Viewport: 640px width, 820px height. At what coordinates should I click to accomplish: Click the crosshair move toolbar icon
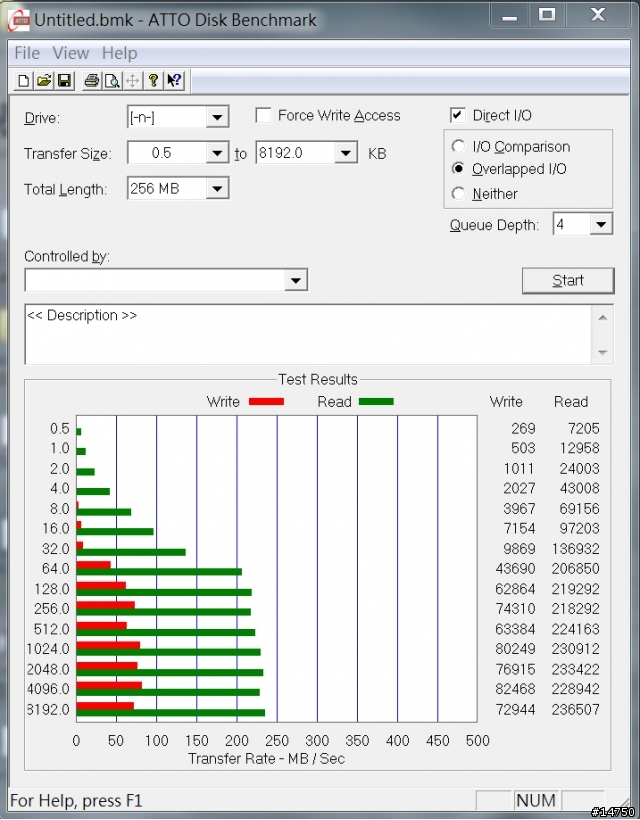click(132, 81)
